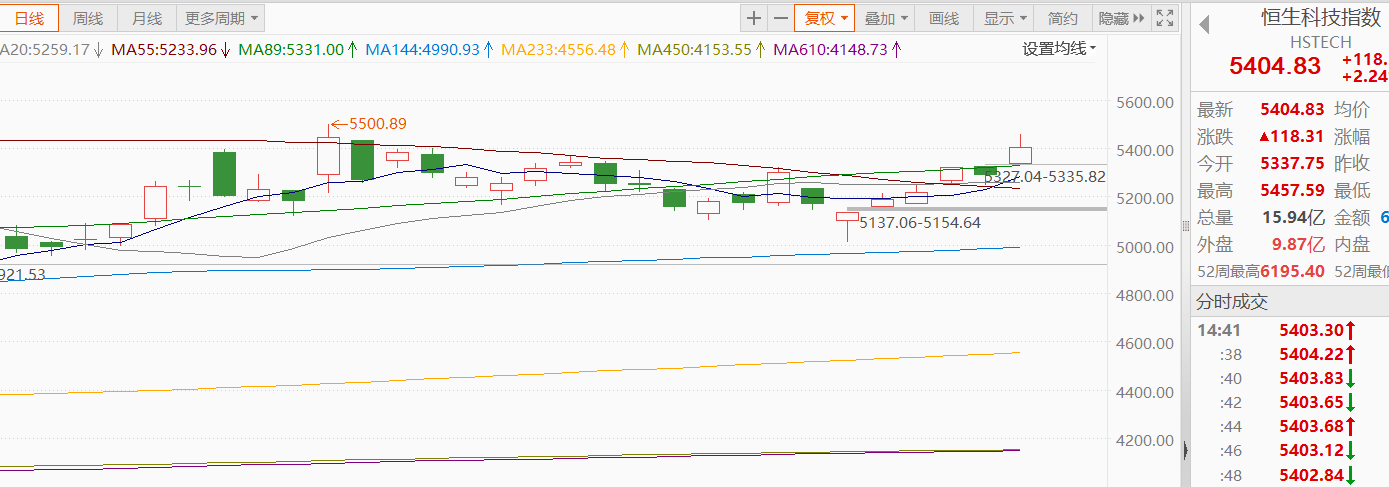Click the 最高 5457.59 value
The height and width of the screenshot is (487, 1389).
1292,191
